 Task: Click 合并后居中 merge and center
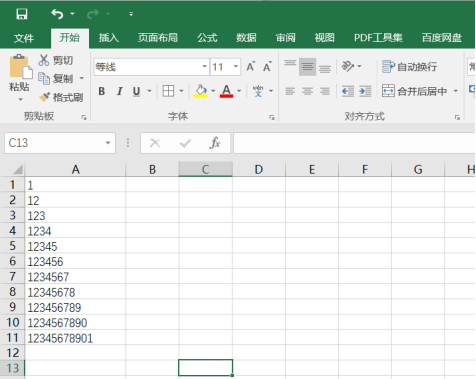point(414,91)
